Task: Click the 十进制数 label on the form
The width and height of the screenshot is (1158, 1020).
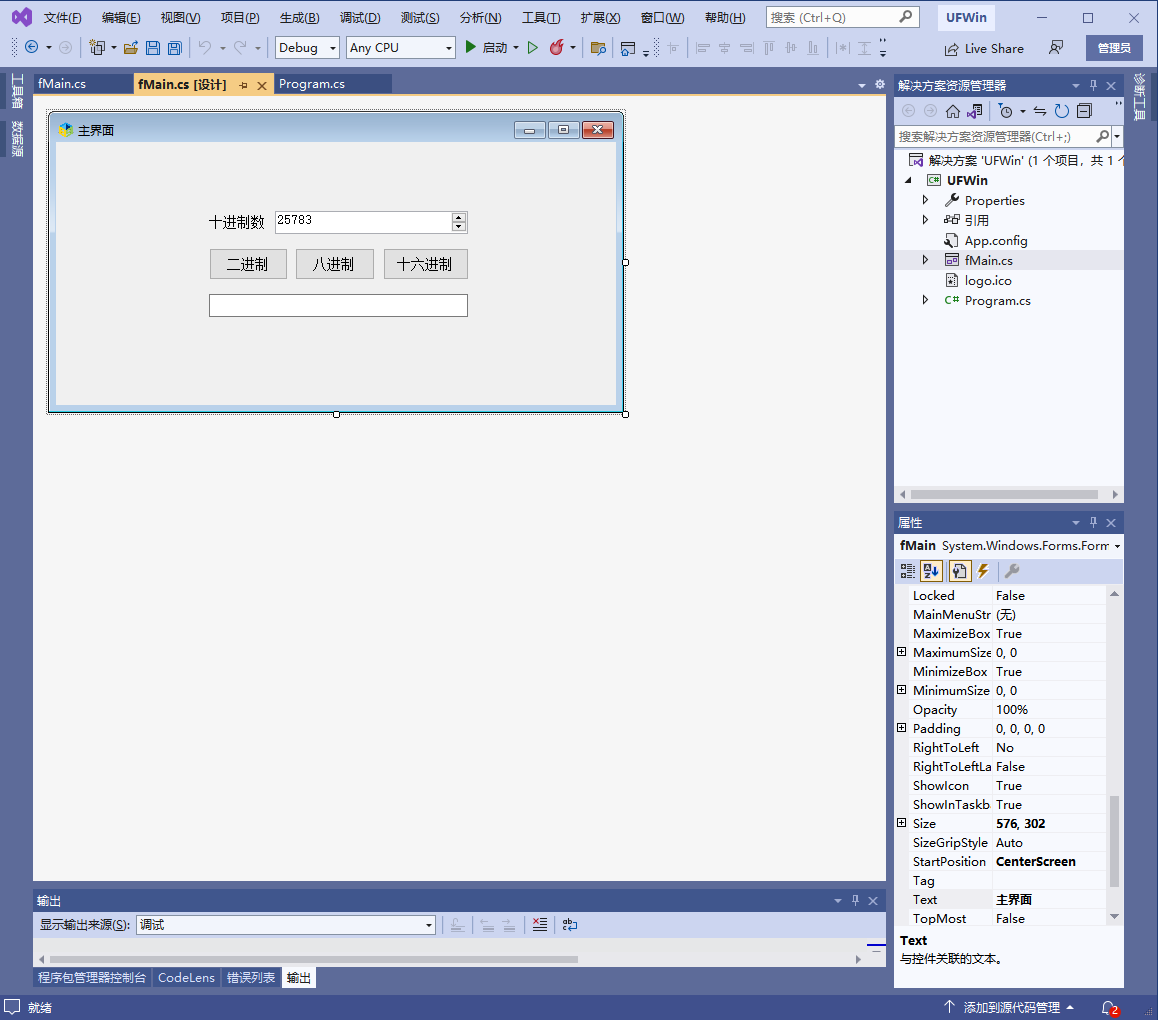Action: pos(236,222)
